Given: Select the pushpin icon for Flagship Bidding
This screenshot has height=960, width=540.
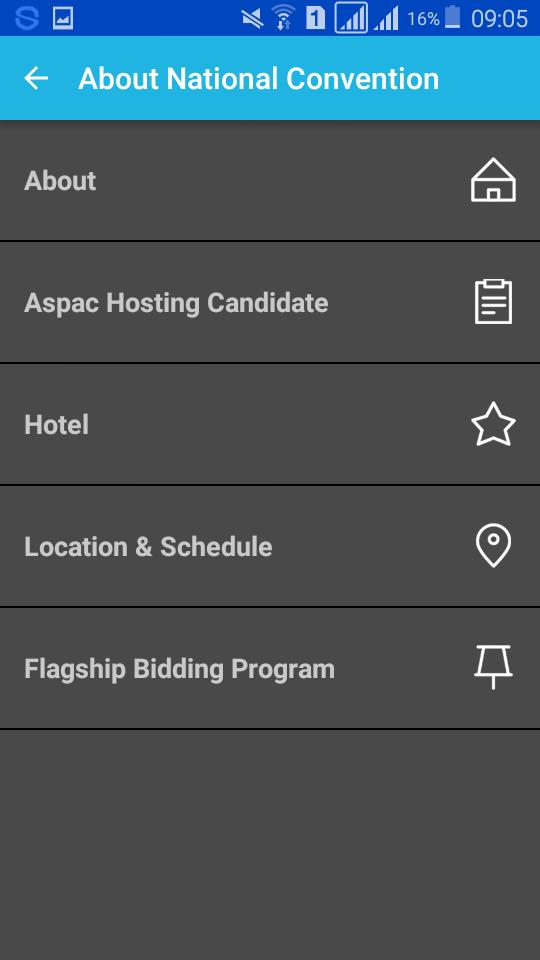Looking at the screenshot, I should (493, 667).
